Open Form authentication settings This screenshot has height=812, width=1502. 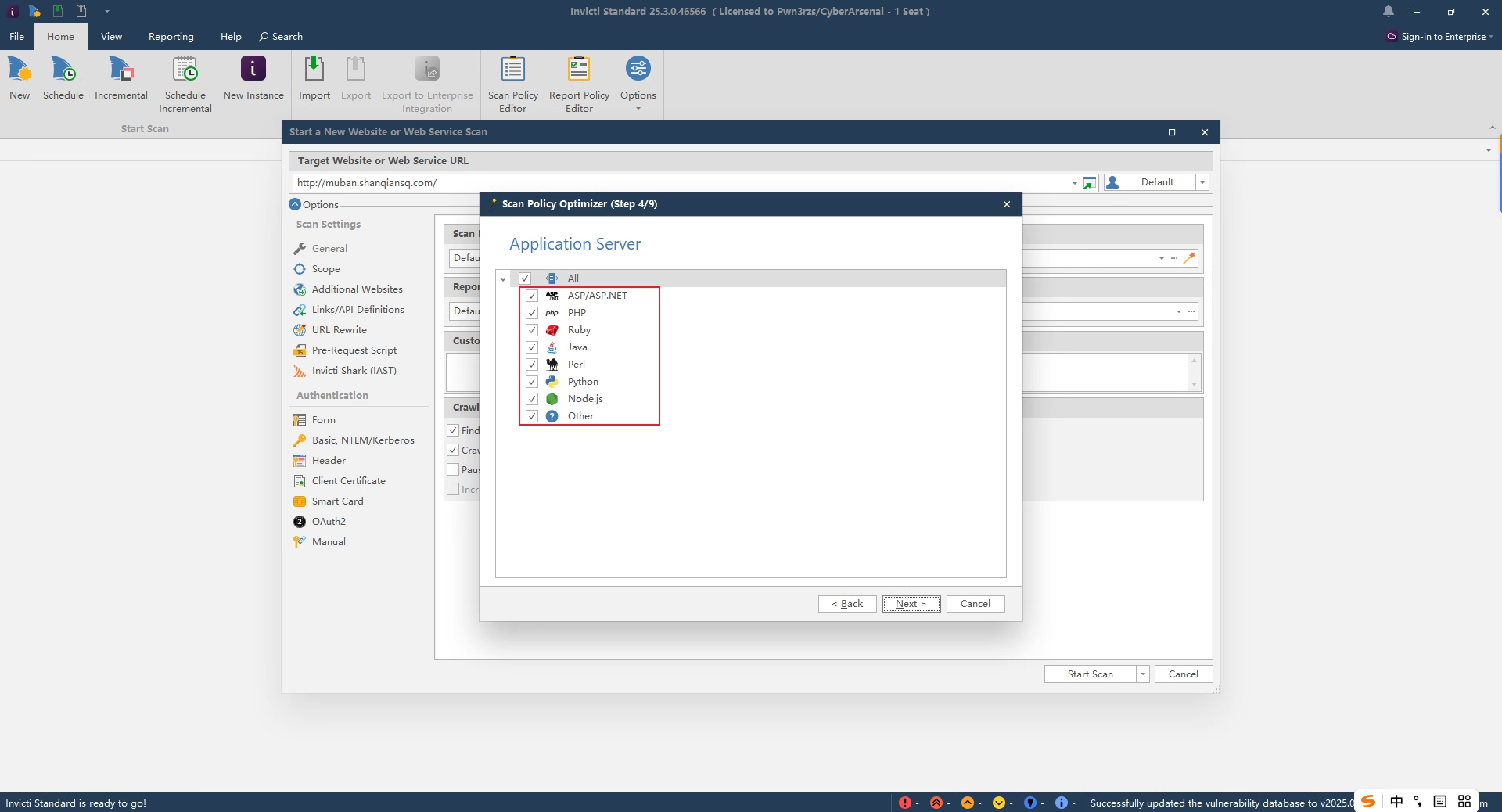[x=324, y=420]
